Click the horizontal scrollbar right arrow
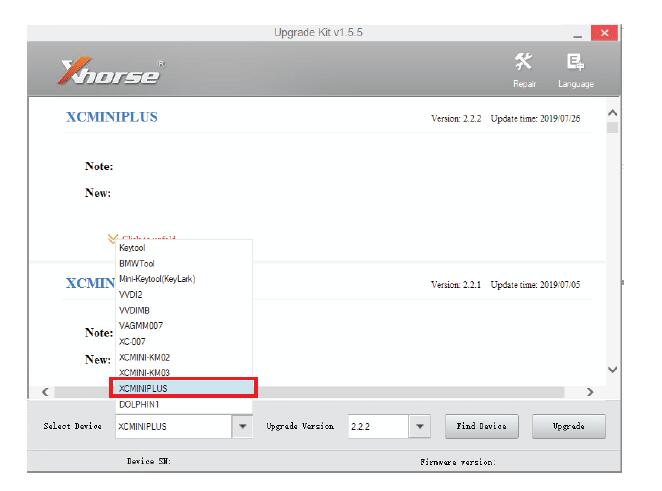Viewport: 662px width, 491px height. (x=590, y=392)
